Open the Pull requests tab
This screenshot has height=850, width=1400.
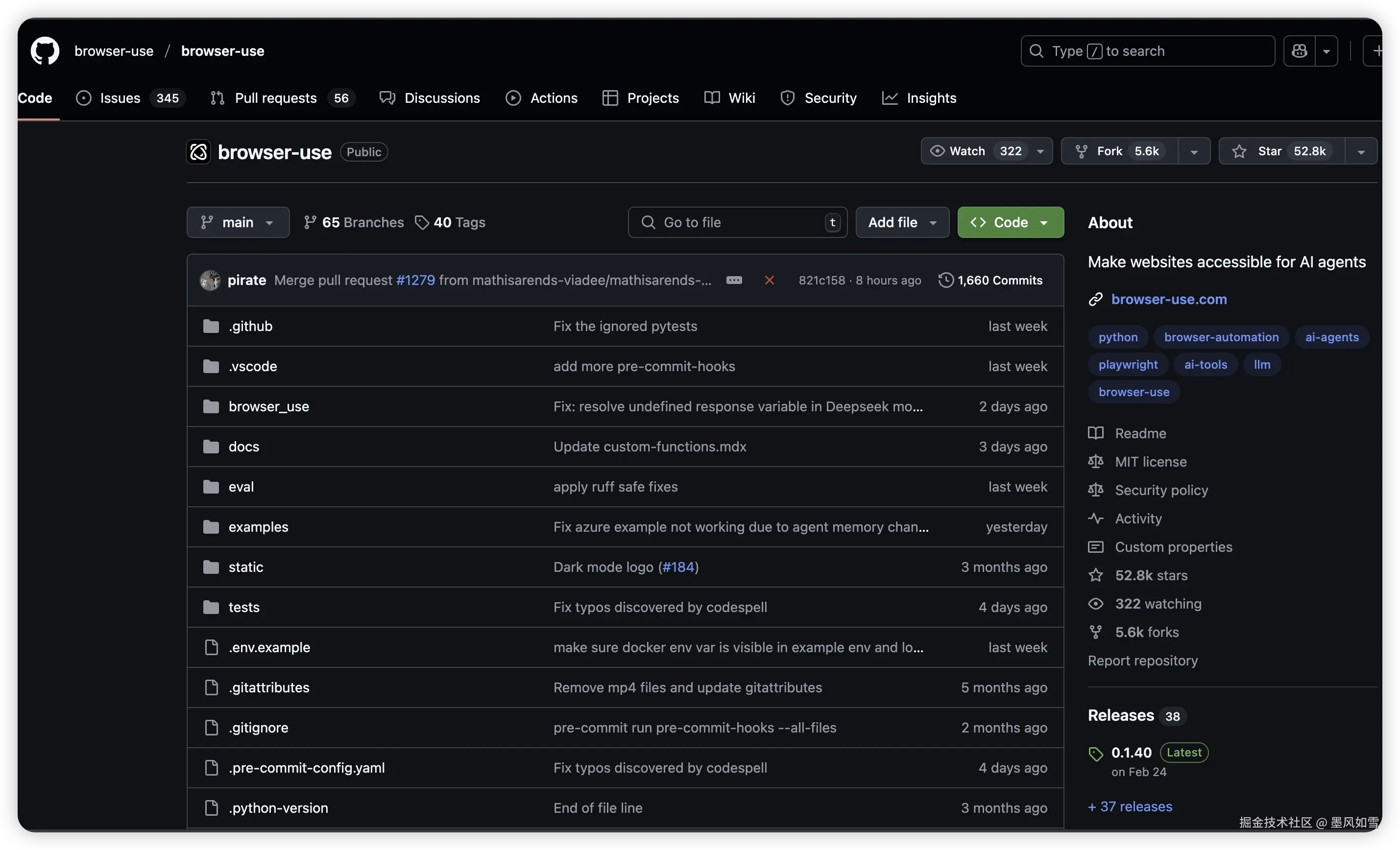click(x=276, y=98)
